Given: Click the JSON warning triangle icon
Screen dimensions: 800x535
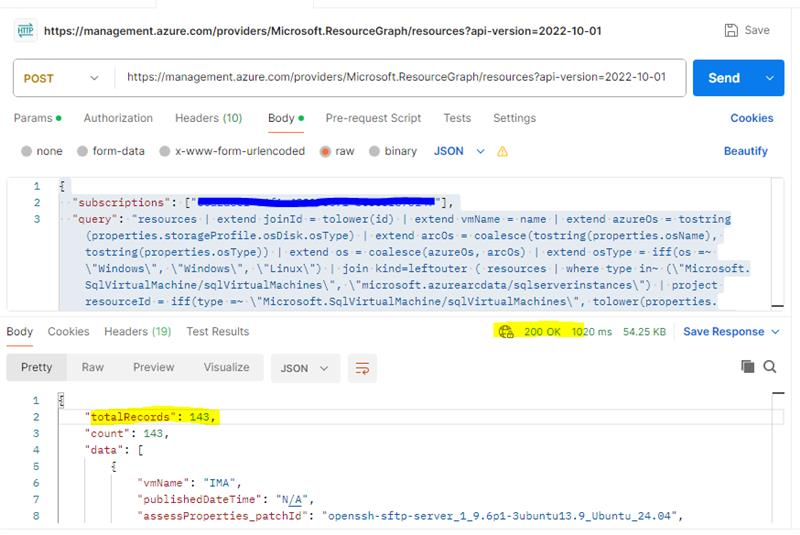Looking at the screenshot, I should click(502, 151).
